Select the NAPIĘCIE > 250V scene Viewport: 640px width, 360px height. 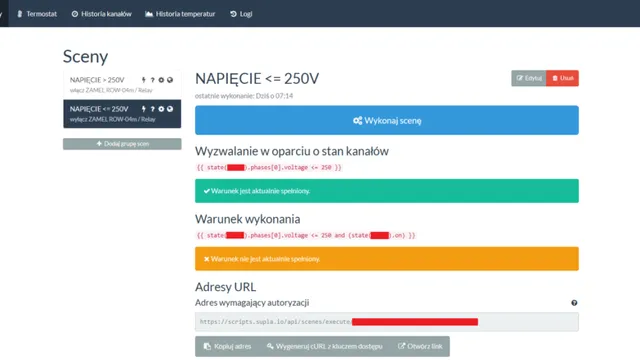click(122, 84)
